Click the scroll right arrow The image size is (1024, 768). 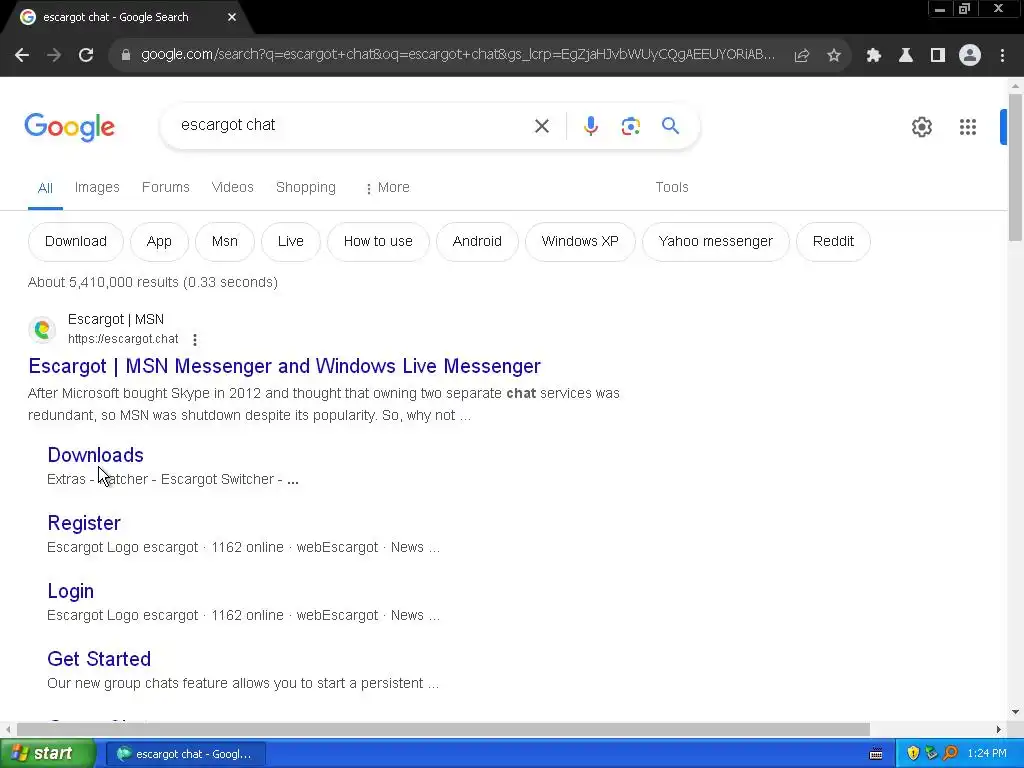click(x=999, y=729)
